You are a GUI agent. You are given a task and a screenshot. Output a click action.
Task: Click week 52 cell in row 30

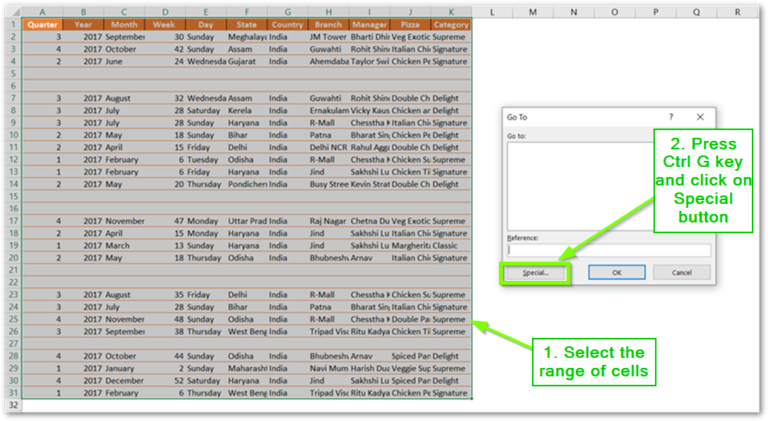pos(165,380)
